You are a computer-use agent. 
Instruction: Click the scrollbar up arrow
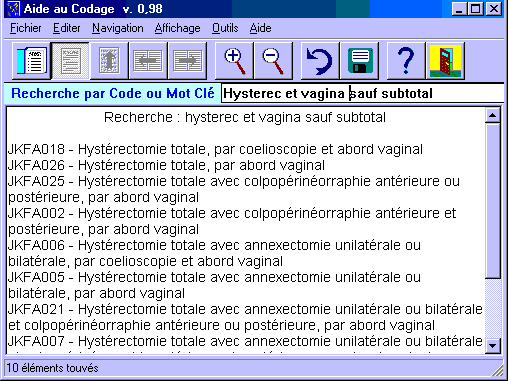[x=493, y=115]
